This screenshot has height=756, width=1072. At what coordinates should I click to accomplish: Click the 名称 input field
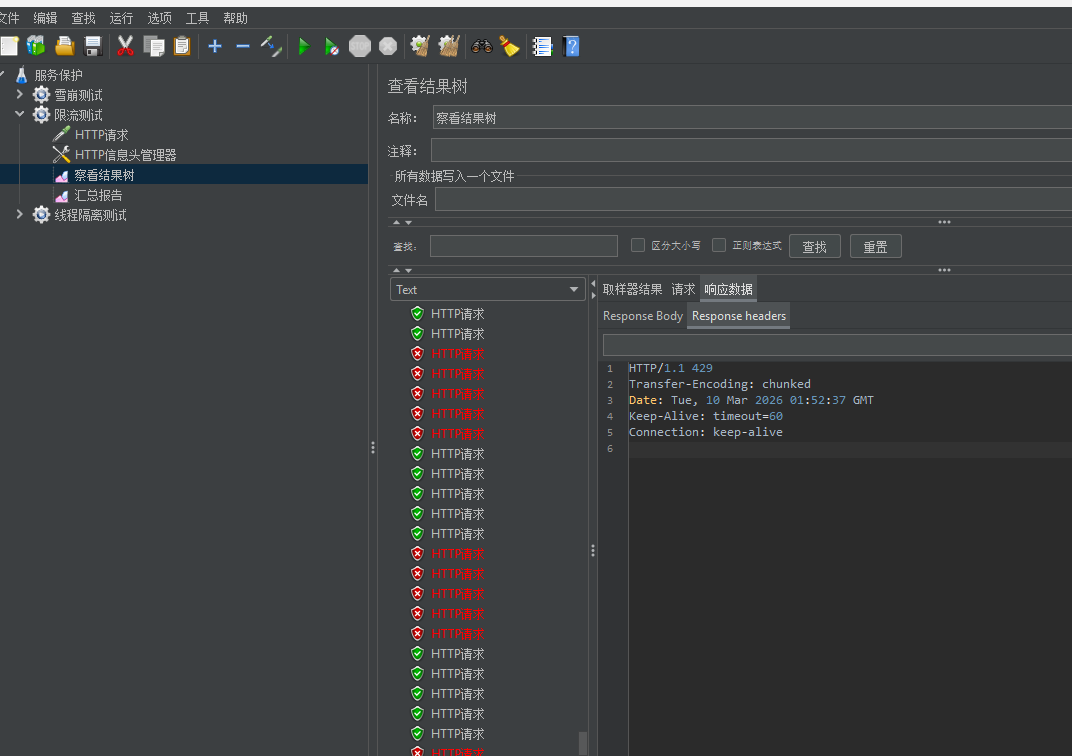point(752,118)
